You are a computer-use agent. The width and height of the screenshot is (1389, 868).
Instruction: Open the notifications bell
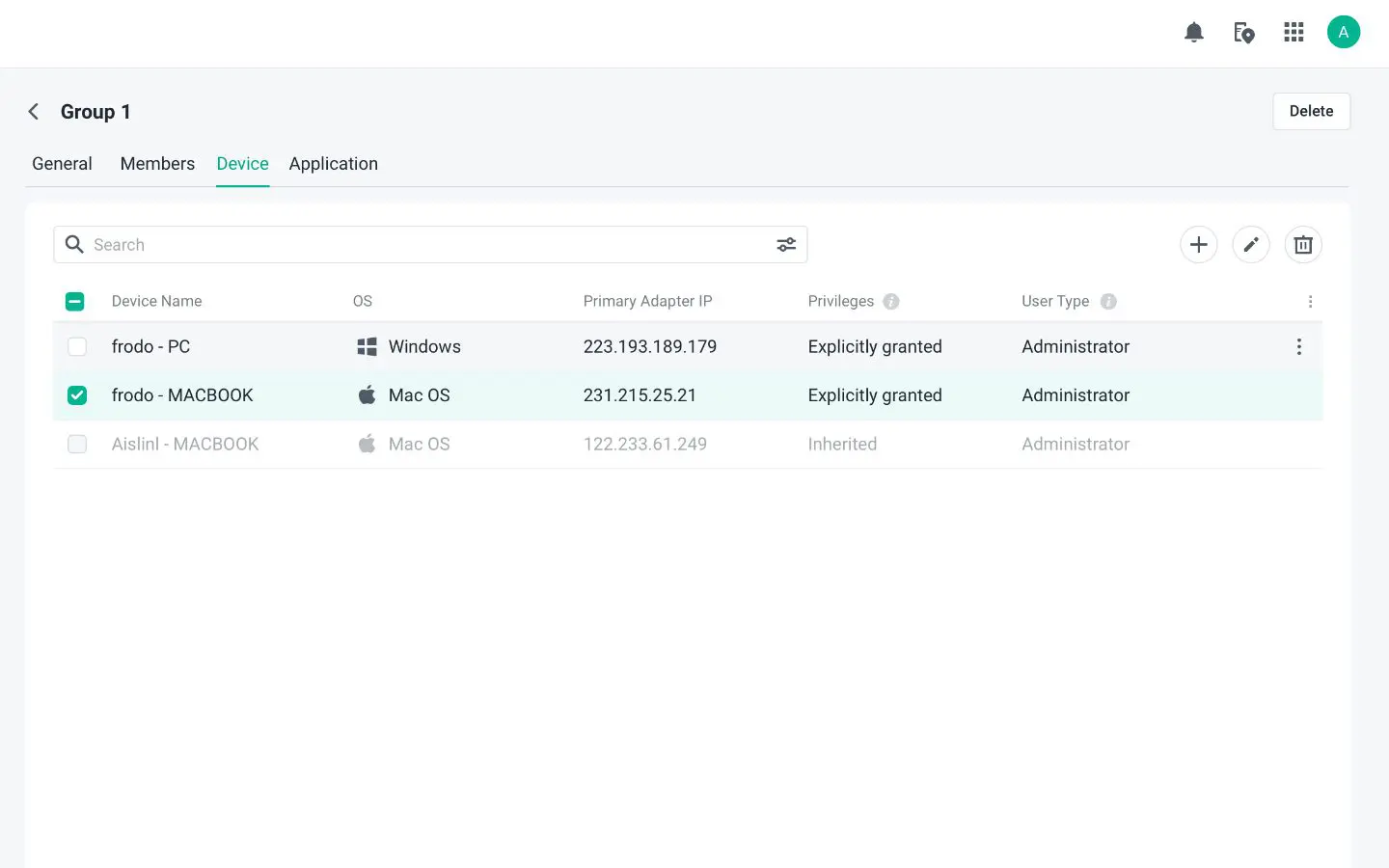pyautogui.click(x=1193, y=32)
